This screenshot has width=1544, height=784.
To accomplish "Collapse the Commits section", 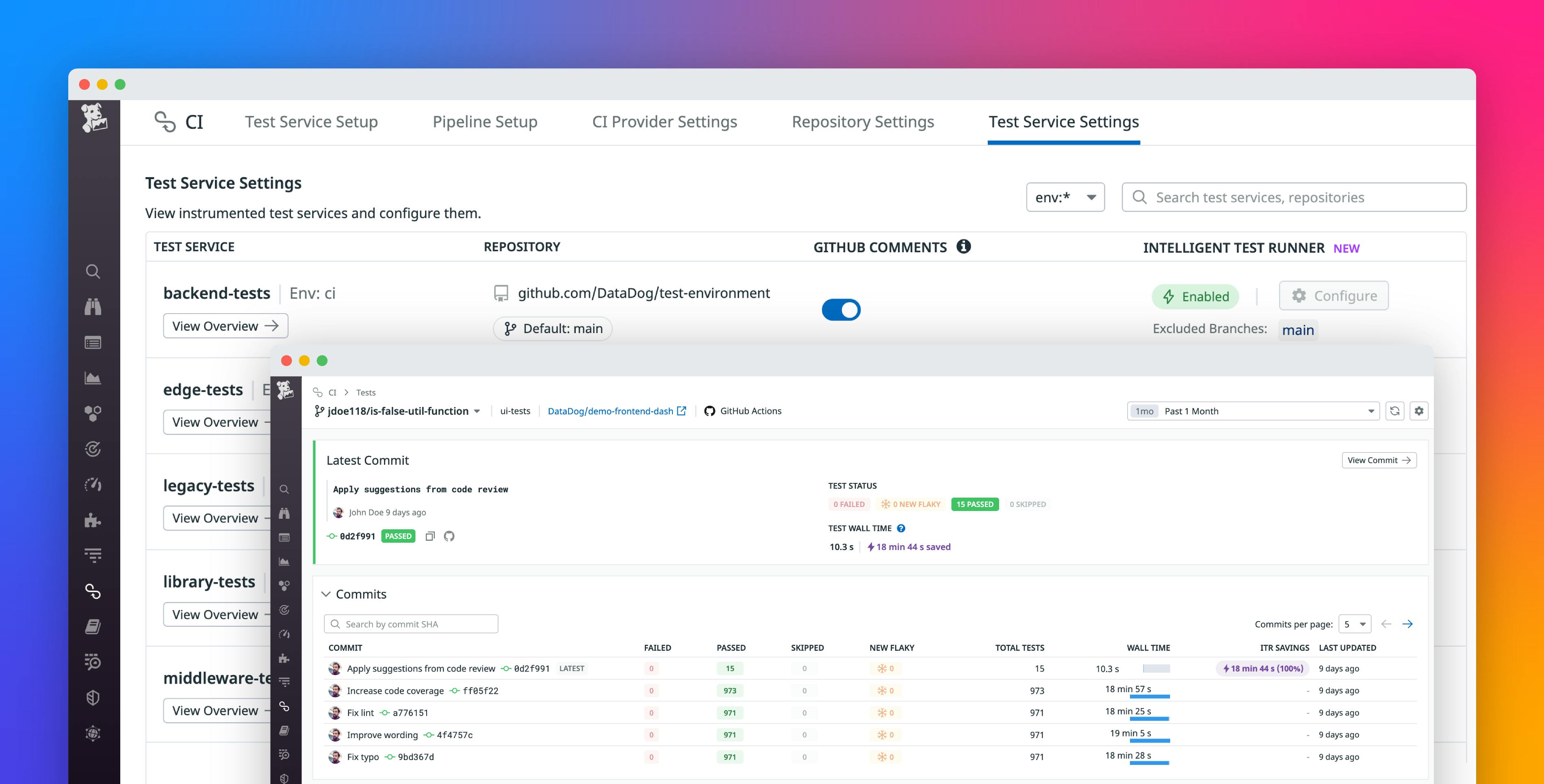I will [x=326, y=594].
